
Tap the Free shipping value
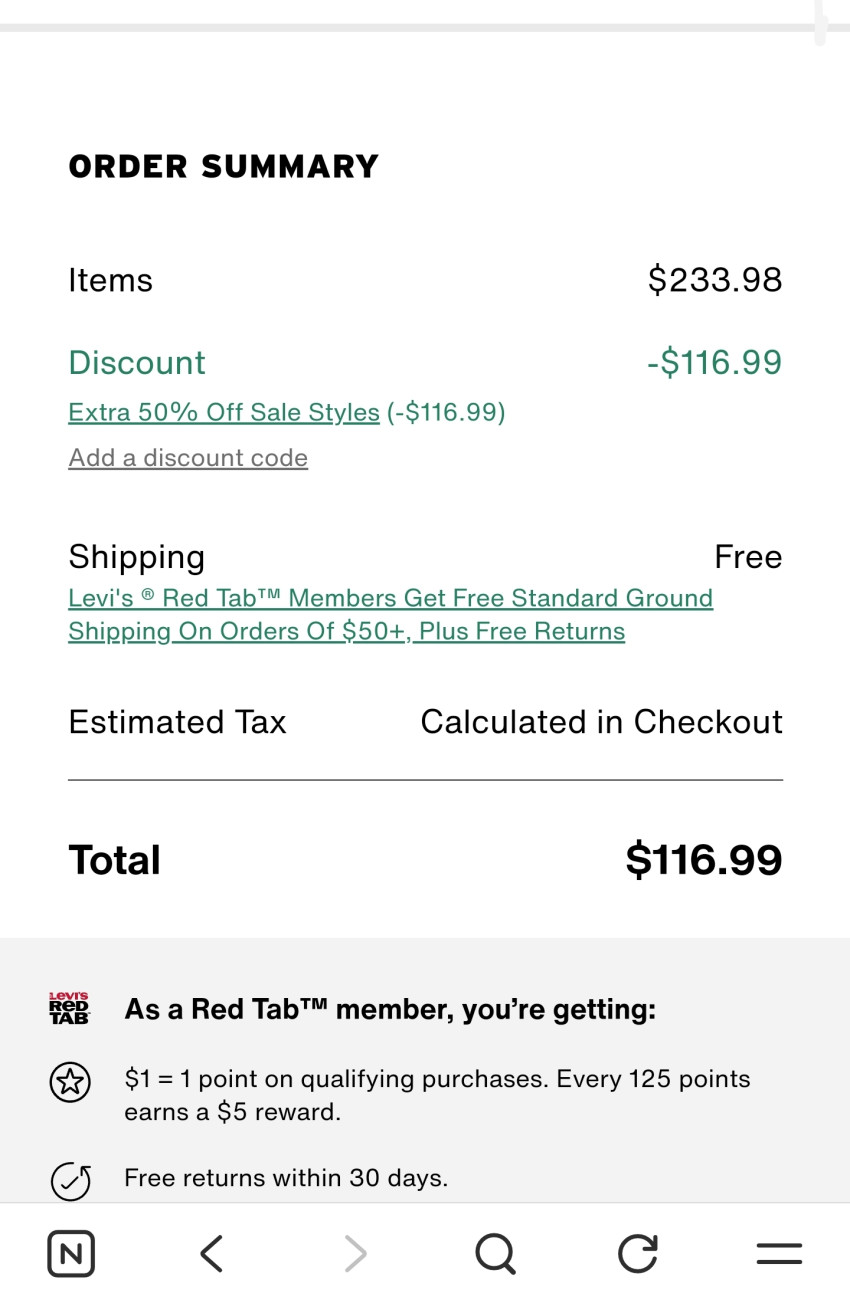click(747, 557)
